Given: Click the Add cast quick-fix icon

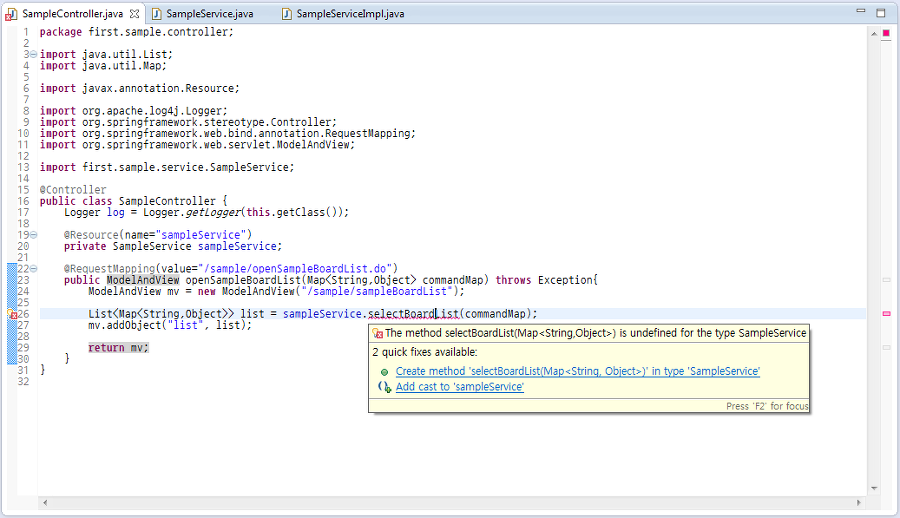Looking at the screenshot, I should pyautogui.click(x=385, y=387).
